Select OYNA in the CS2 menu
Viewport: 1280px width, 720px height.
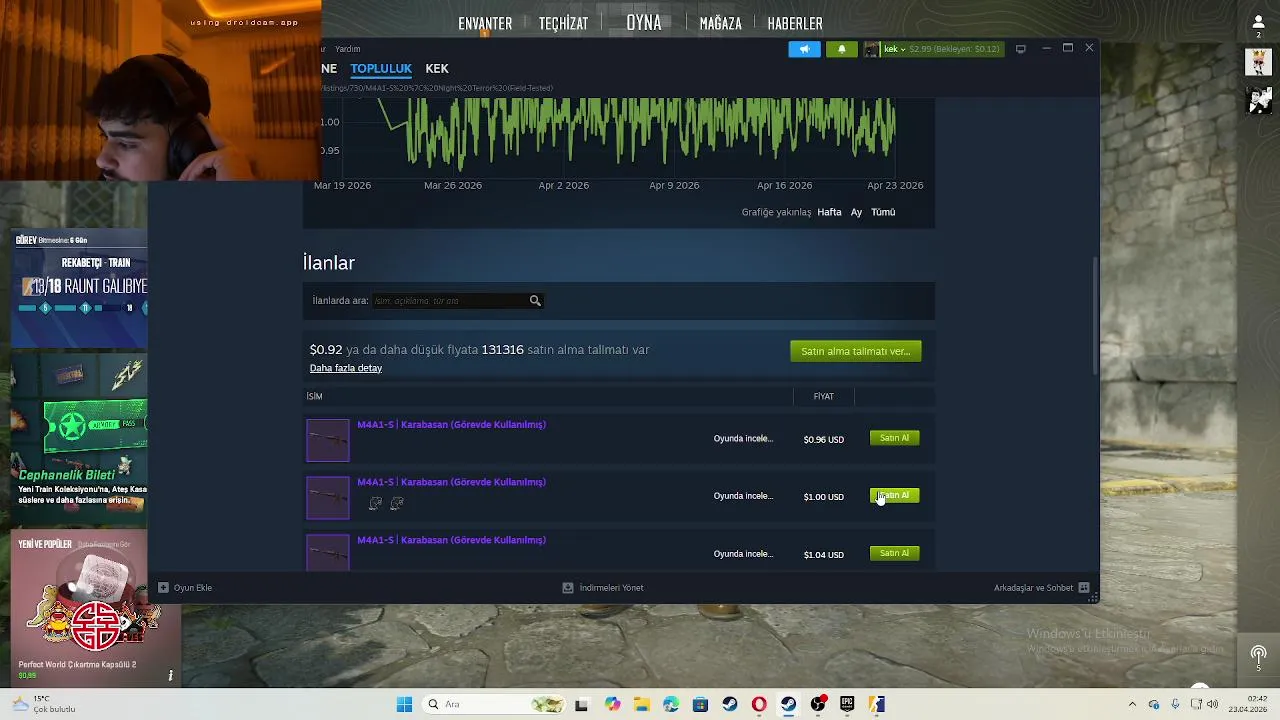[644, 22]
